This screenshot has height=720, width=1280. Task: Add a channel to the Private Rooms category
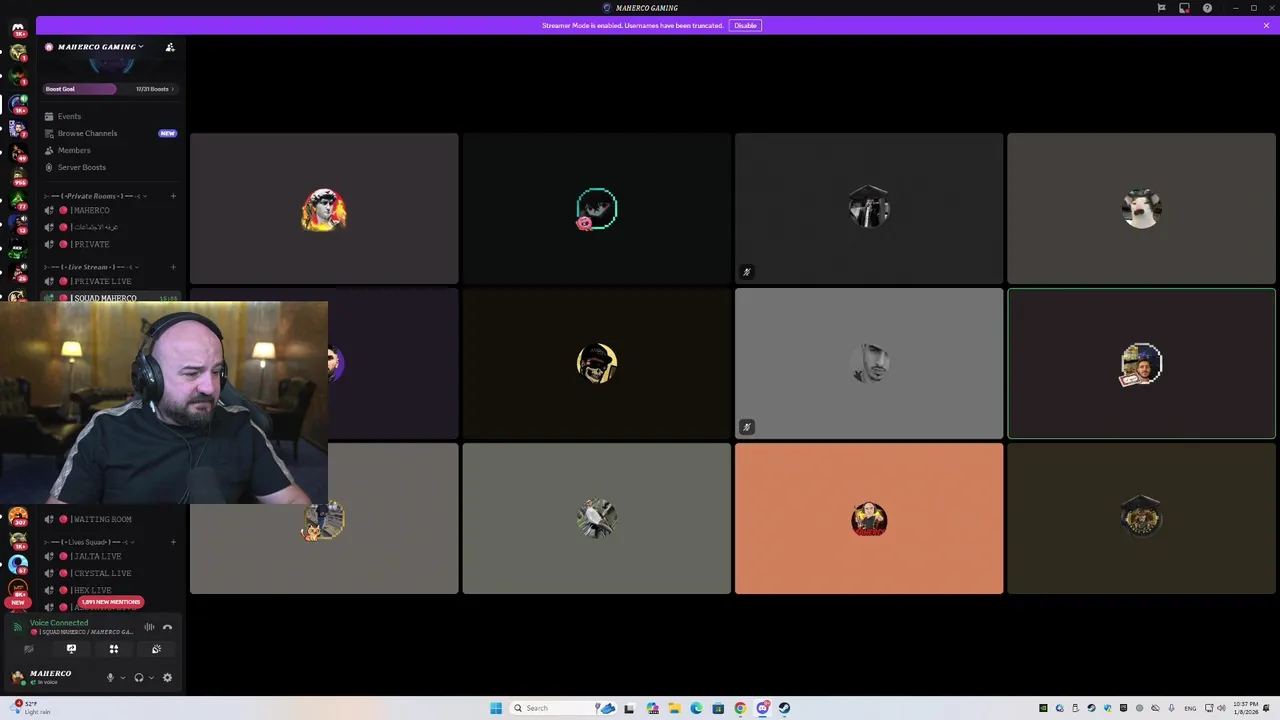click(173, 196)
